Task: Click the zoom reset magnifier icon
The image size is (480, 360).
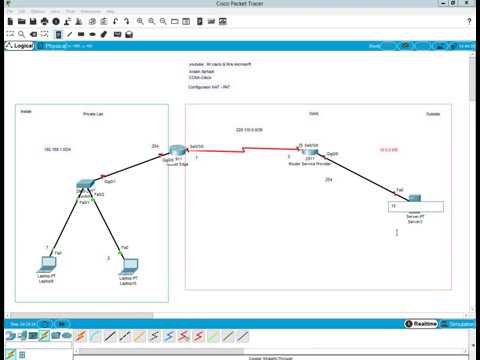Action: tap(152, 22)
